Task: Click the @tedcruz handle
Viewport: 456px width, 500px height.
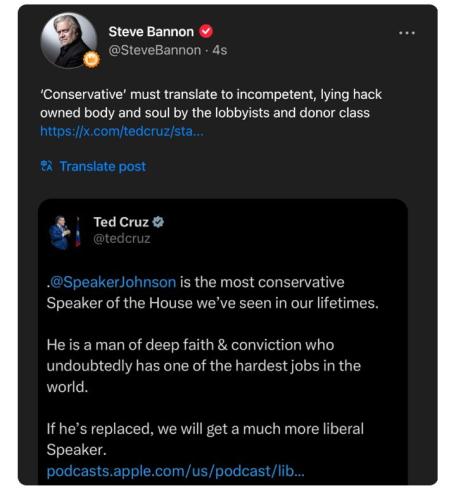Action: [x=122, y=239]
